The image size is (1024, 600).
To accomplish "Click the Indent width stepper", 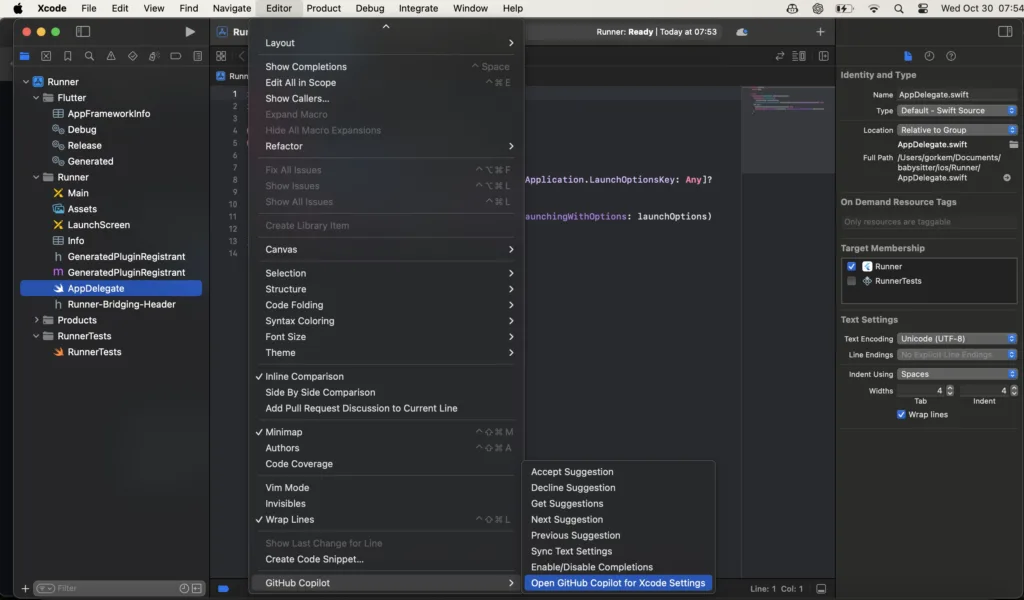I will pos(1014,390).
